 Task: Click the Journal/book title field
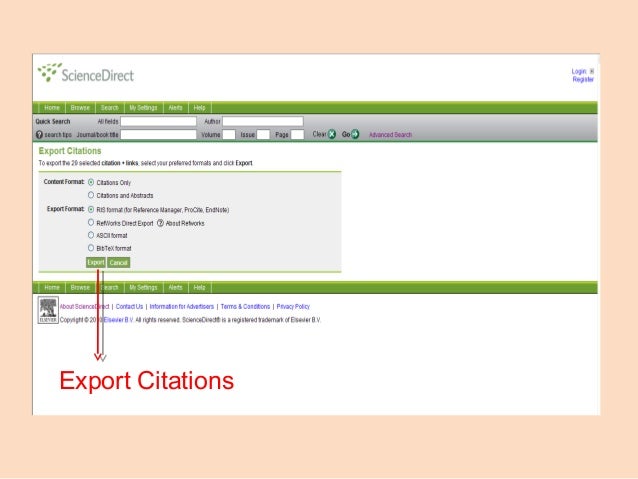pyautogui.click(x=158, y=134)
